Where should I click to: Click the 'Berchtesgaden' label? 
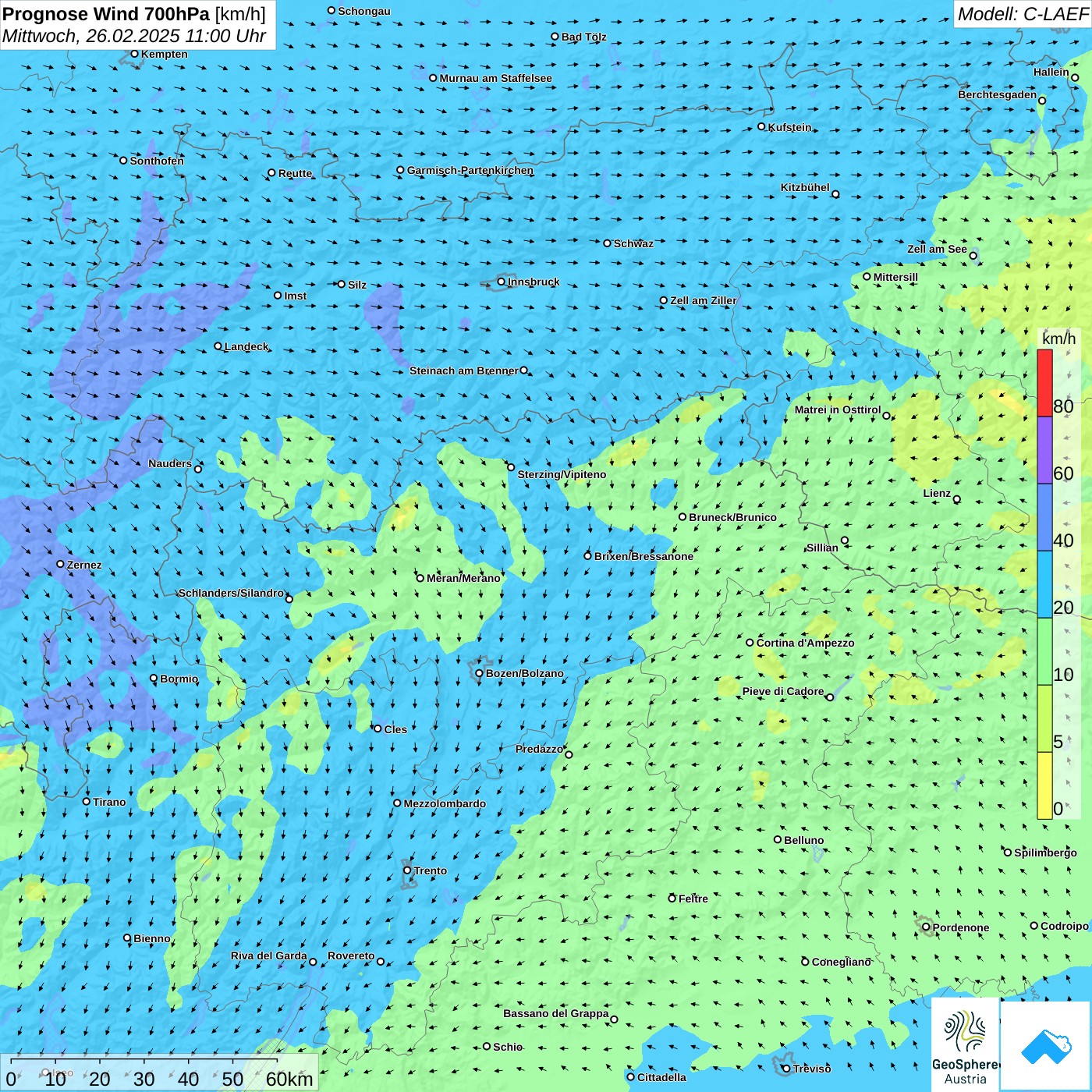click(x=998, y=94)
